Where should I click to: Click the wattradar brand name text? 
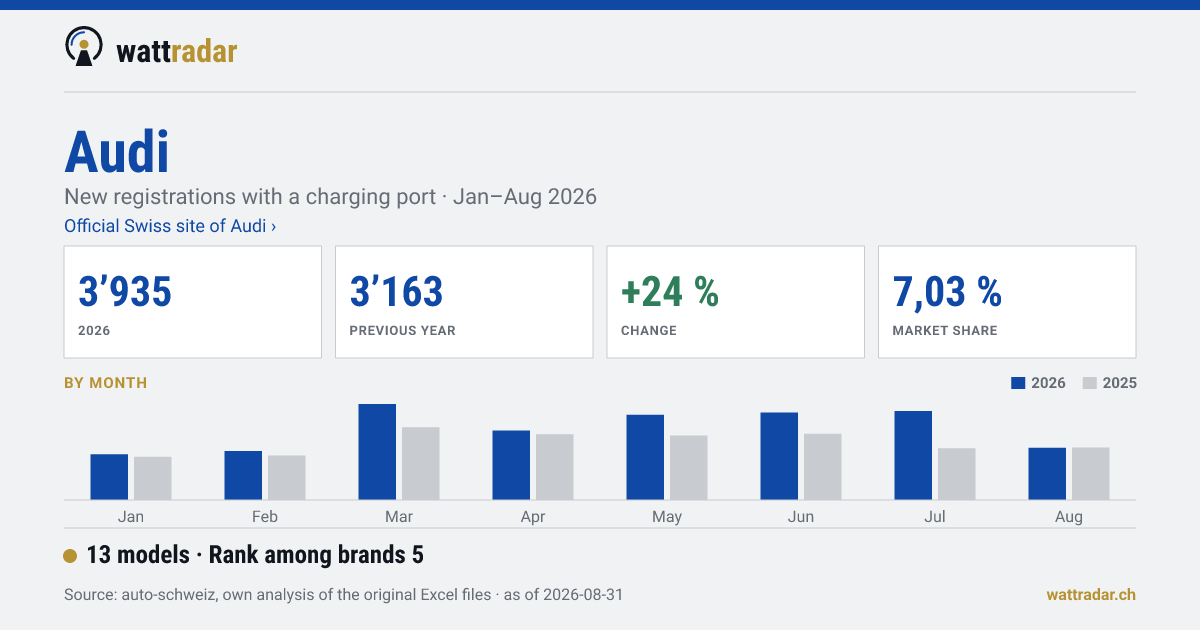click(177, 50)
